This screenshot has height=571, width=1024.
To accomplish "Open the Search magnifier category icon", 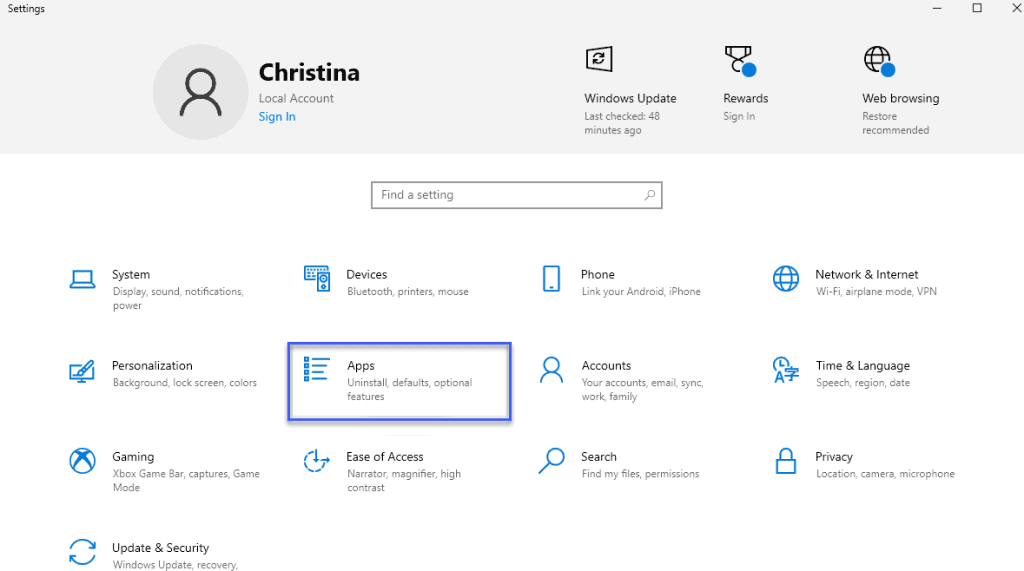I will pyautogui.click(x=551, y=461).
